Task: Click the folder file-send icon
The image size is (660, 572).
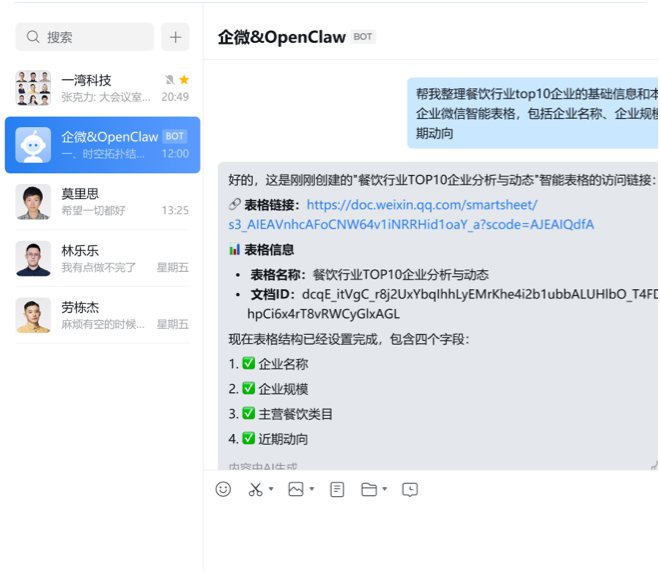Action: coord(369,490)
